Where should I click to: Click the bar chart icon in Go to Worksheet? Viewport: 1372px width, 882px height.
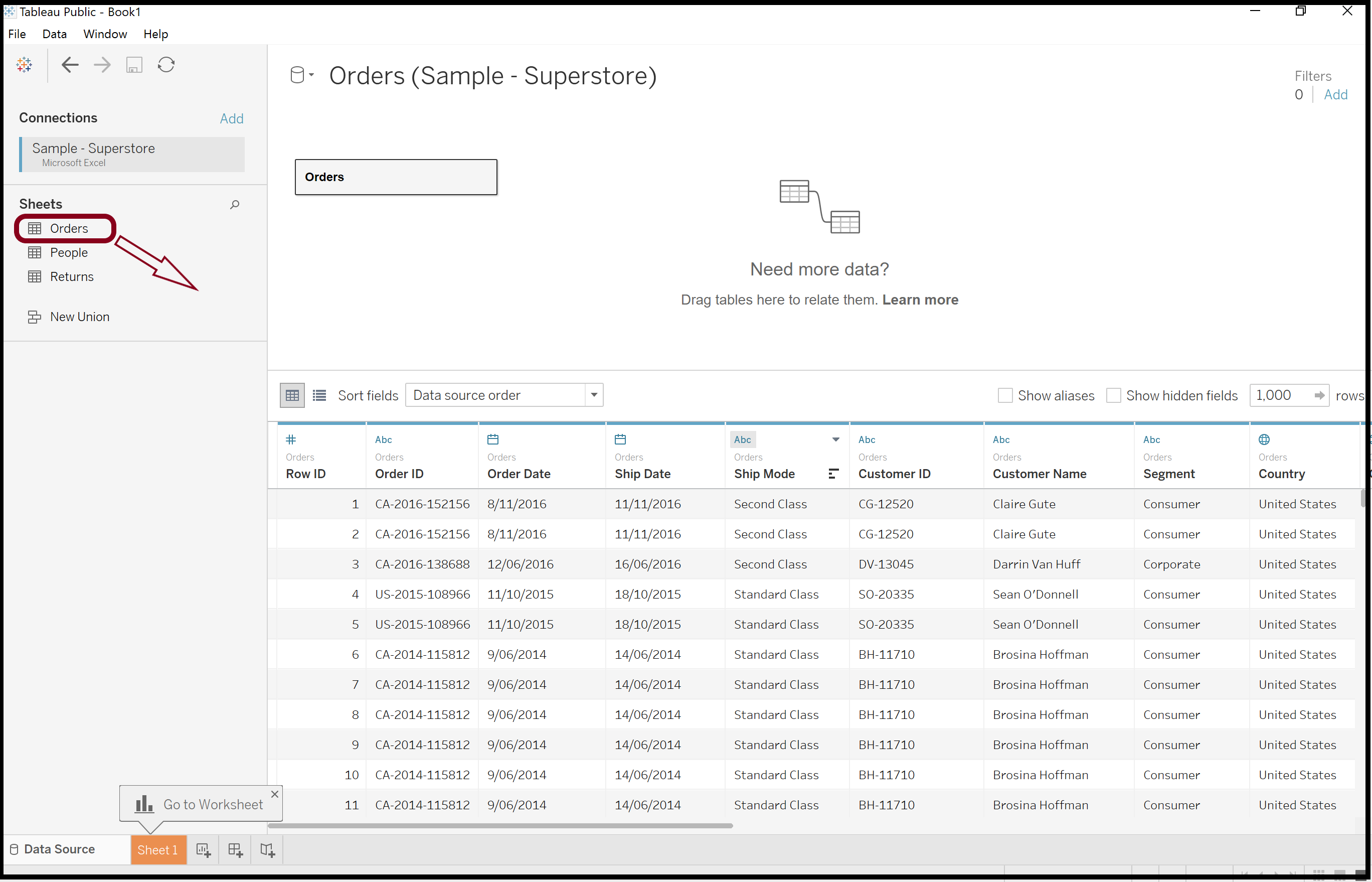click(143, 804)
